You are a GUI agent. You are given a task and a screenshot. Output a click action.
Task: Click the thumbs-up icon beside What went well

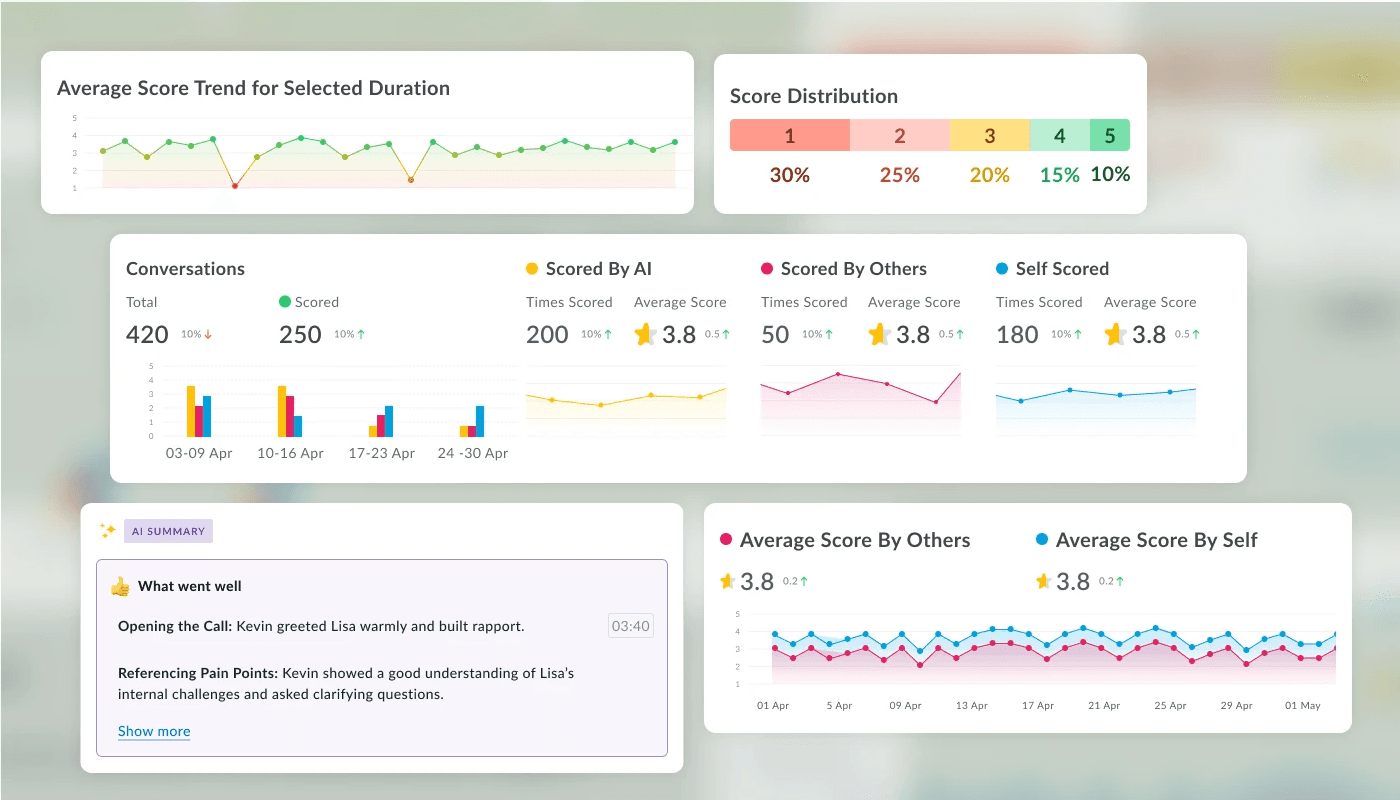point(120,586)
